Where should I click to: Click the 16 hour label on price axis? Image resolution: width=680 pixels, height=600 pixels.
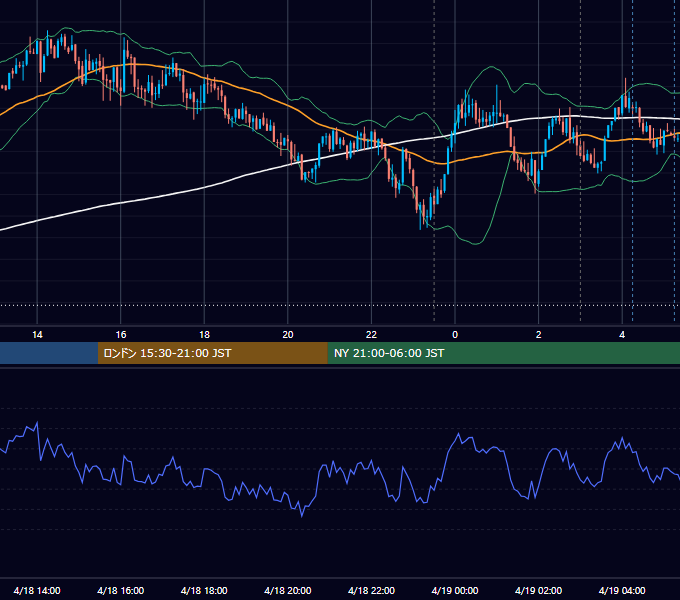click(121, 335)
